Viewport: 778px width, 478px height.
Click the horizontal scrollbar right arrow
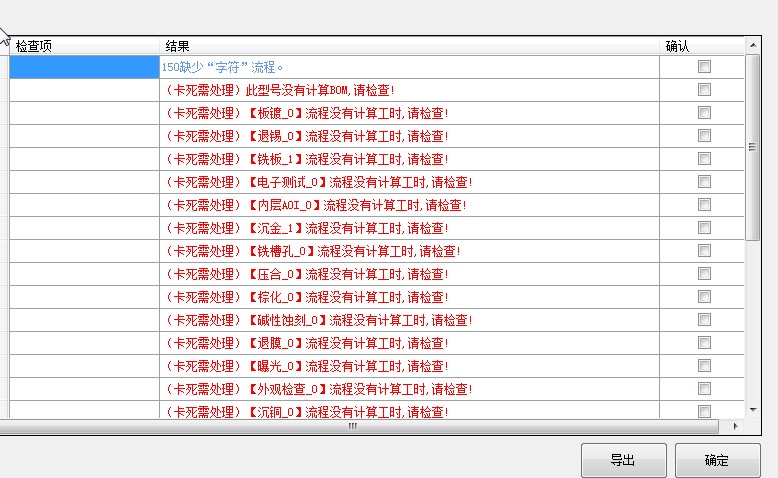click(x=736, y=426)
